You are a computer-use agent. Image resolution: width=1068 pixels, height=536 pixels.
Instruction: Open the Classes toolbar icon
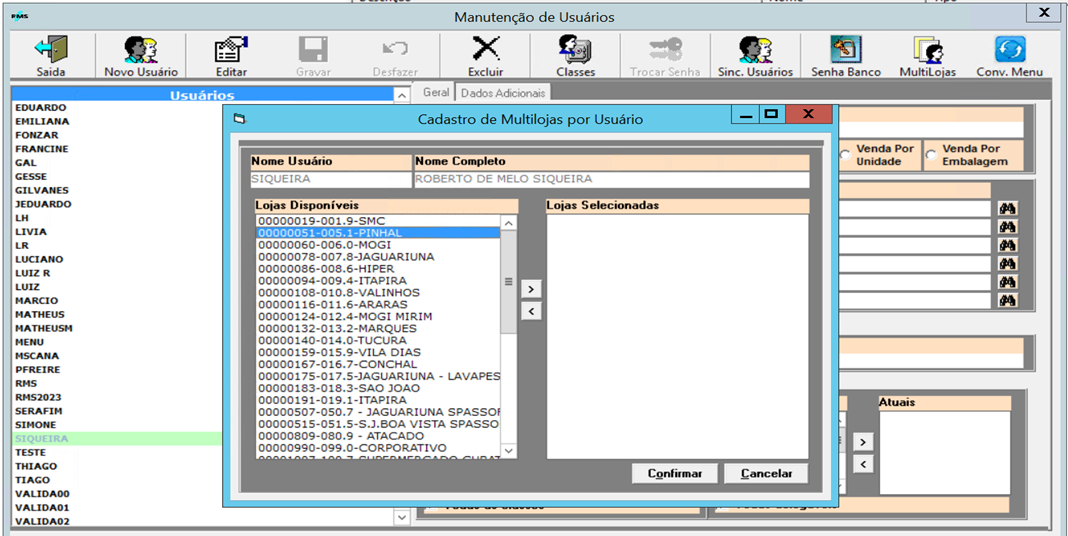coord(575,50)
